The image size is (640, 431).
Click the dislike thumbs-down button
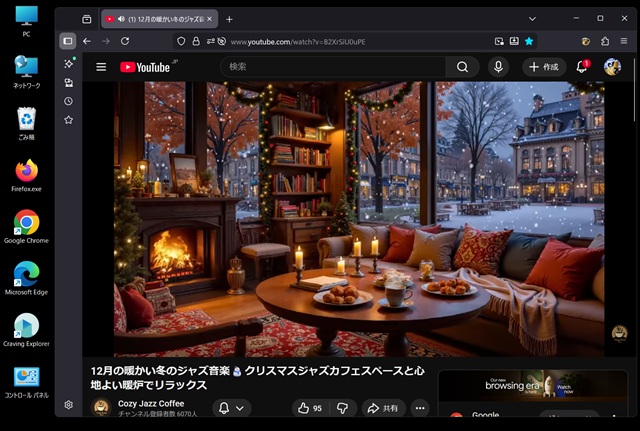click(x=342, y=408)
